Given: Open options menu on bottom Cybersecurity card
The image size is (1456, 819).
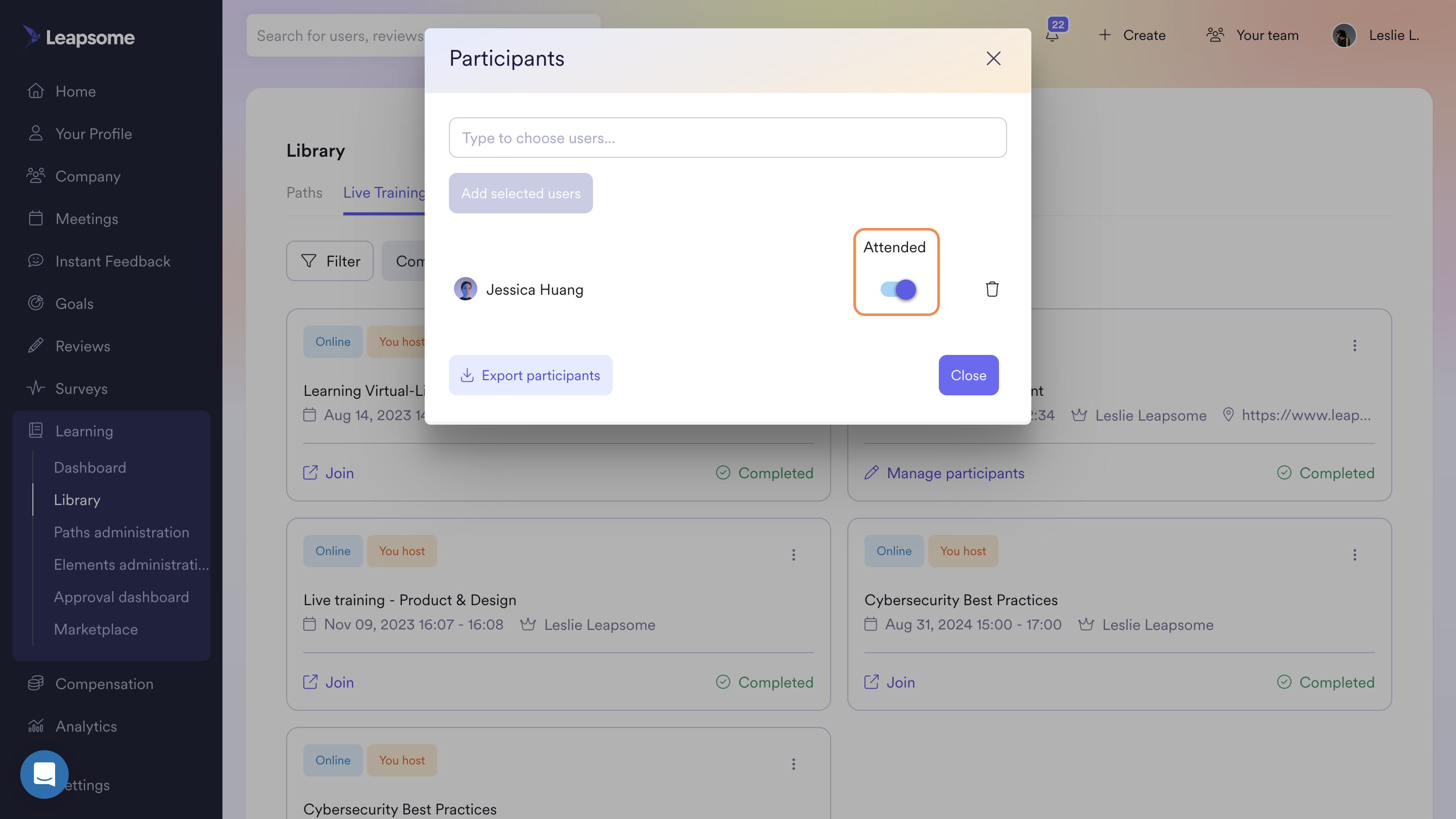Looking at the screenshot, I should point(793,763).
